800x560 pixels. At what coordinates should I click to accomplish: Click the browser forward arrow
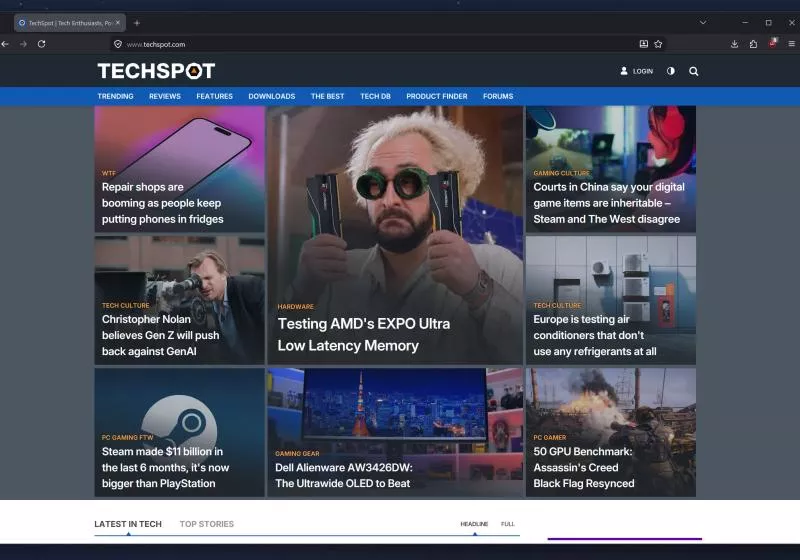coord(23,44)
